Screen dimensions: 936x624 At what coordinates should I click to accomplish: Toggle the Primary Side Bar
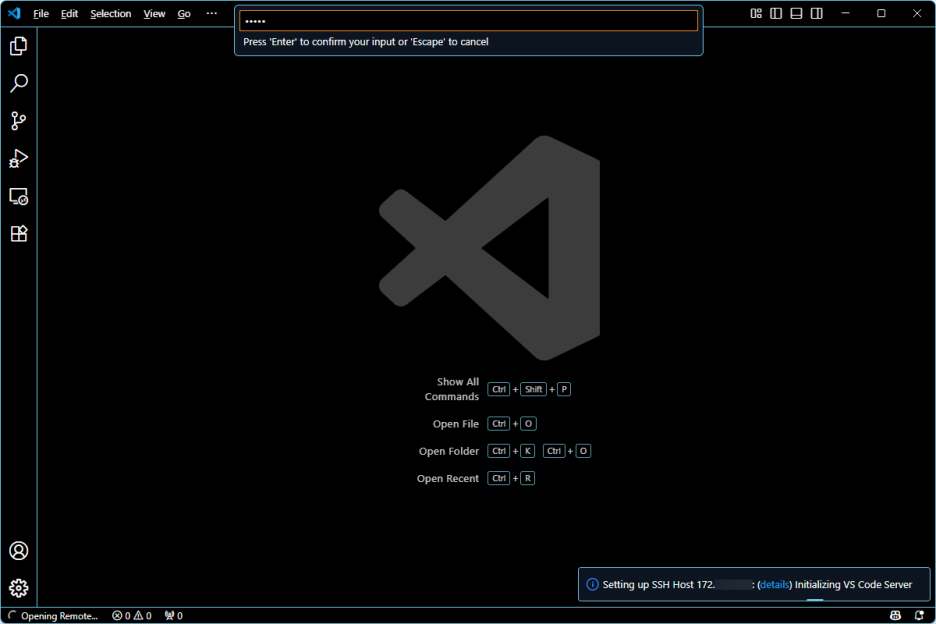[776, 13]
